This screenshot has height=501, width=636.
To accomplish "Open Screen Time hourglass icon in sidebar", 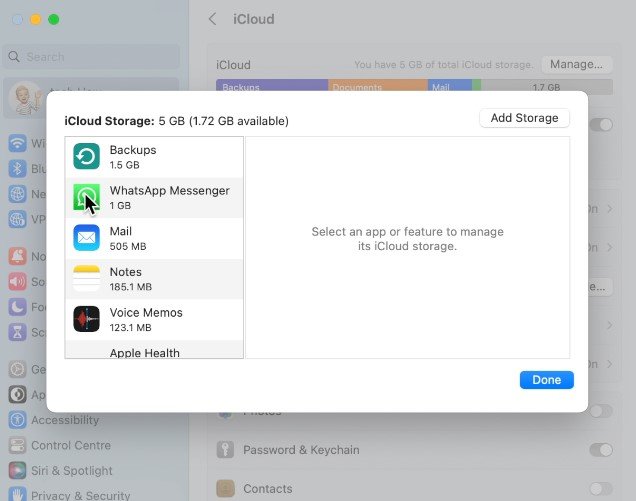I will (x=17, y=332).
